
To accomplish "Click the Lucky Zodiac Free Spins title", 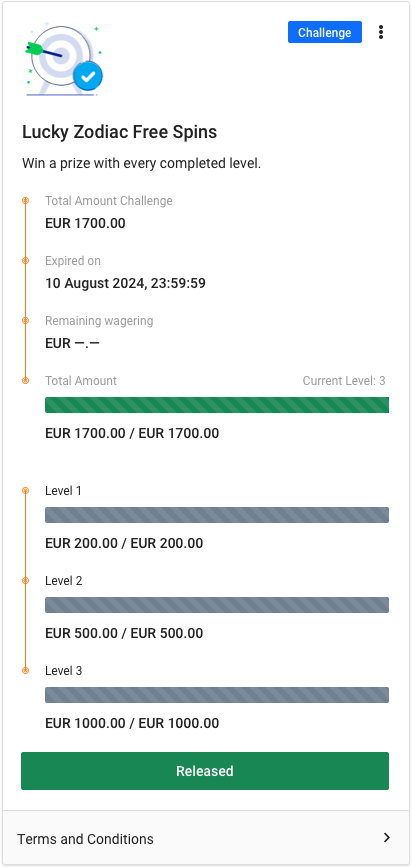I will click(120, 132).
